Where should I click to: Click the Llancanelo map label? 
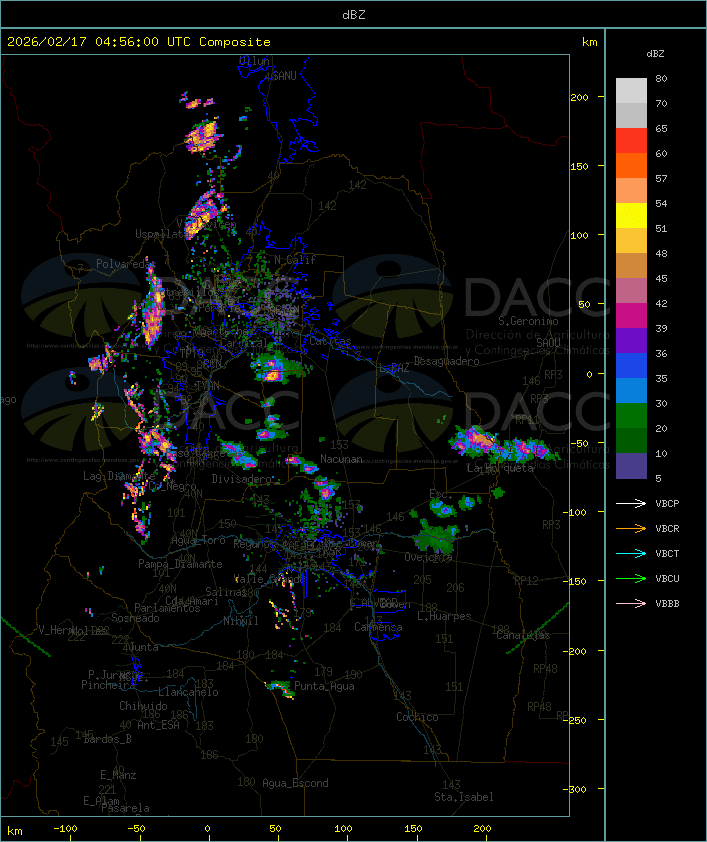[x=188, y=692]
